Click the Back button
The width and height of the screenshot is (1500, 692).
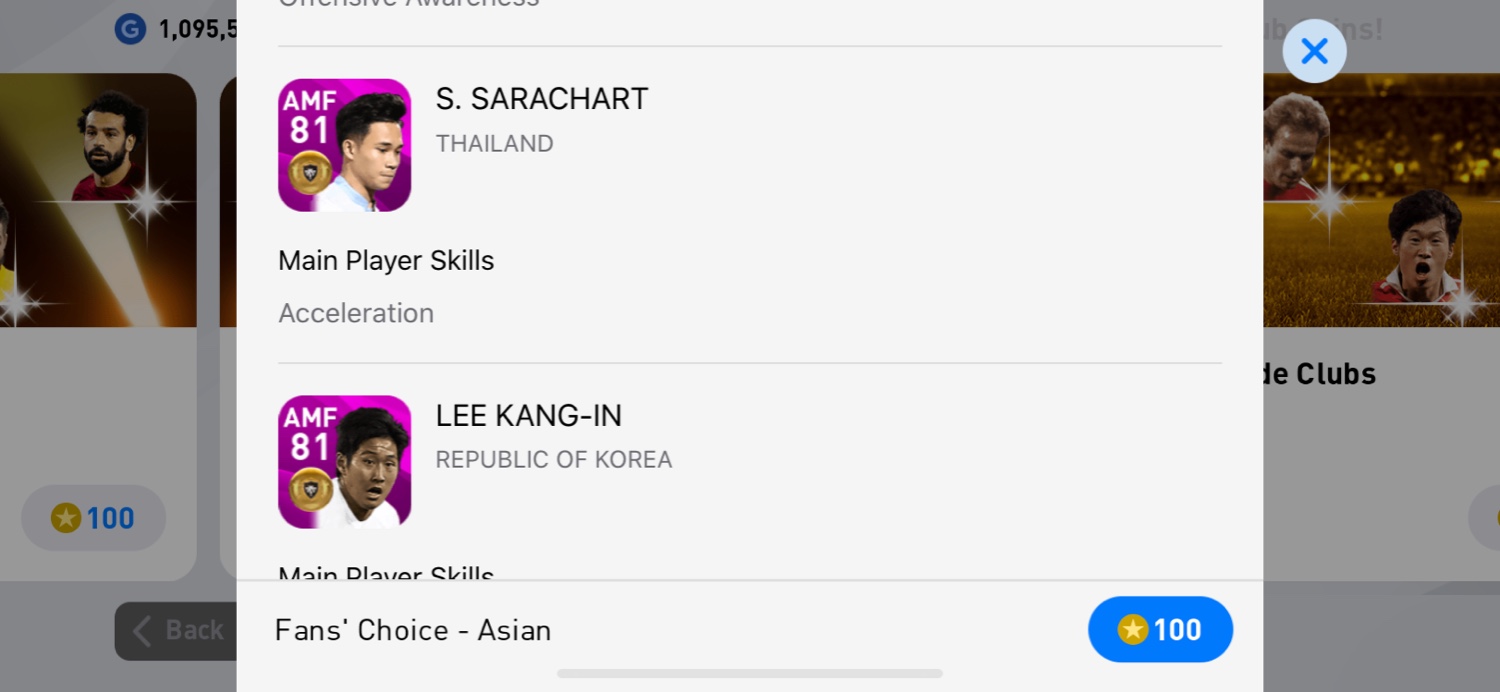coord(177,630)
